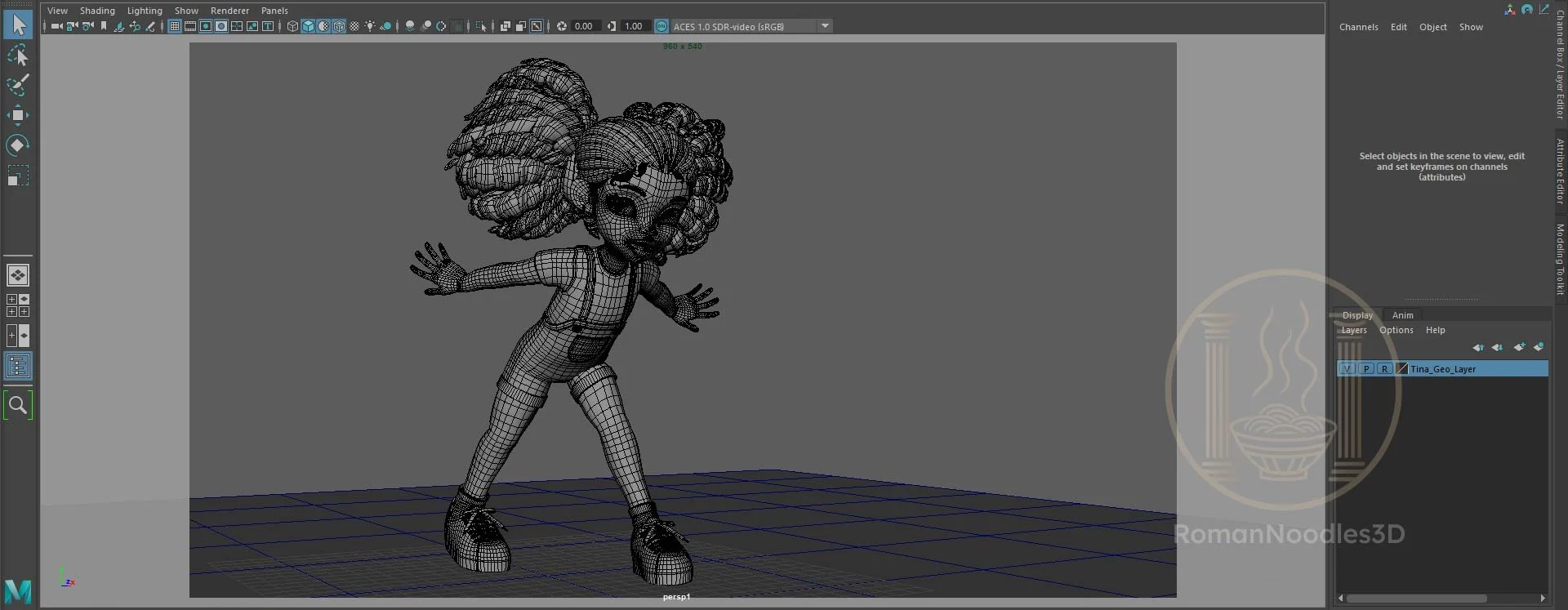
Task: Toggle viewport grid display button
Action: [175, 26]
